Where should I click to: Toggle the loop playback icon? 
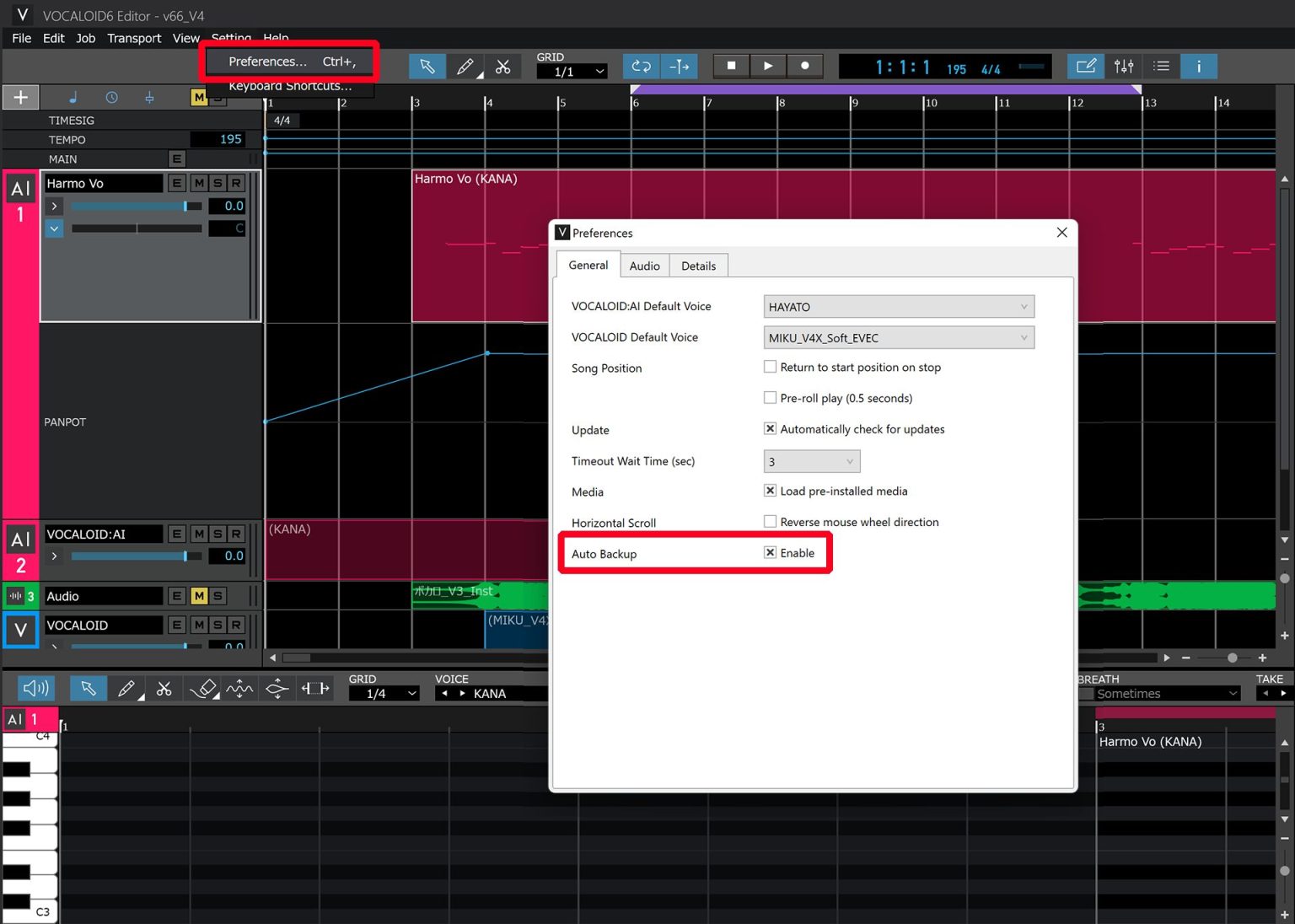[641, 66]
